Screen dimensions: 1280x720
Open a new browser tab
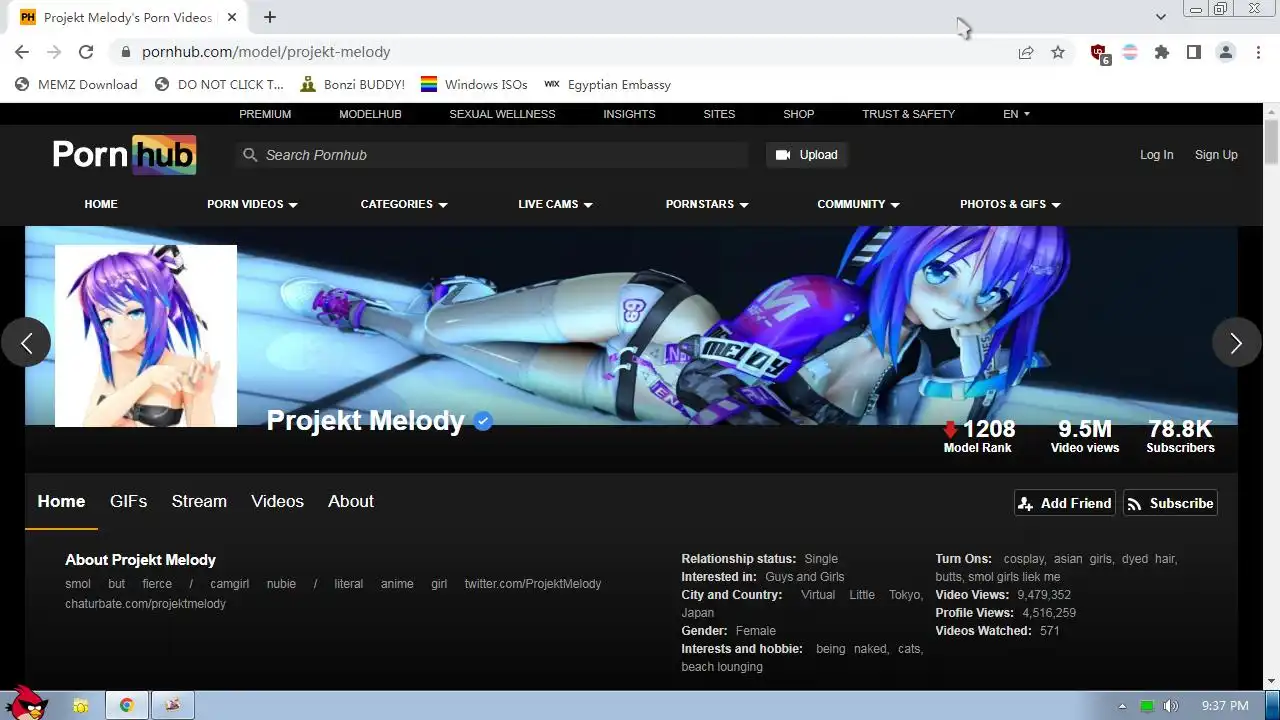click(x=270, y=17)
